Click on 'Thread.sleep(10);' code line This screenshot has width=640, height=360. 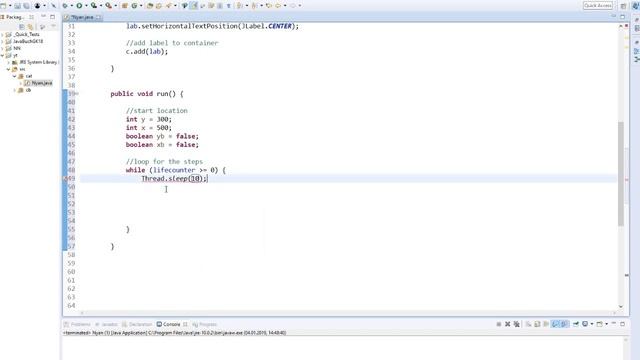coord(174,178)
